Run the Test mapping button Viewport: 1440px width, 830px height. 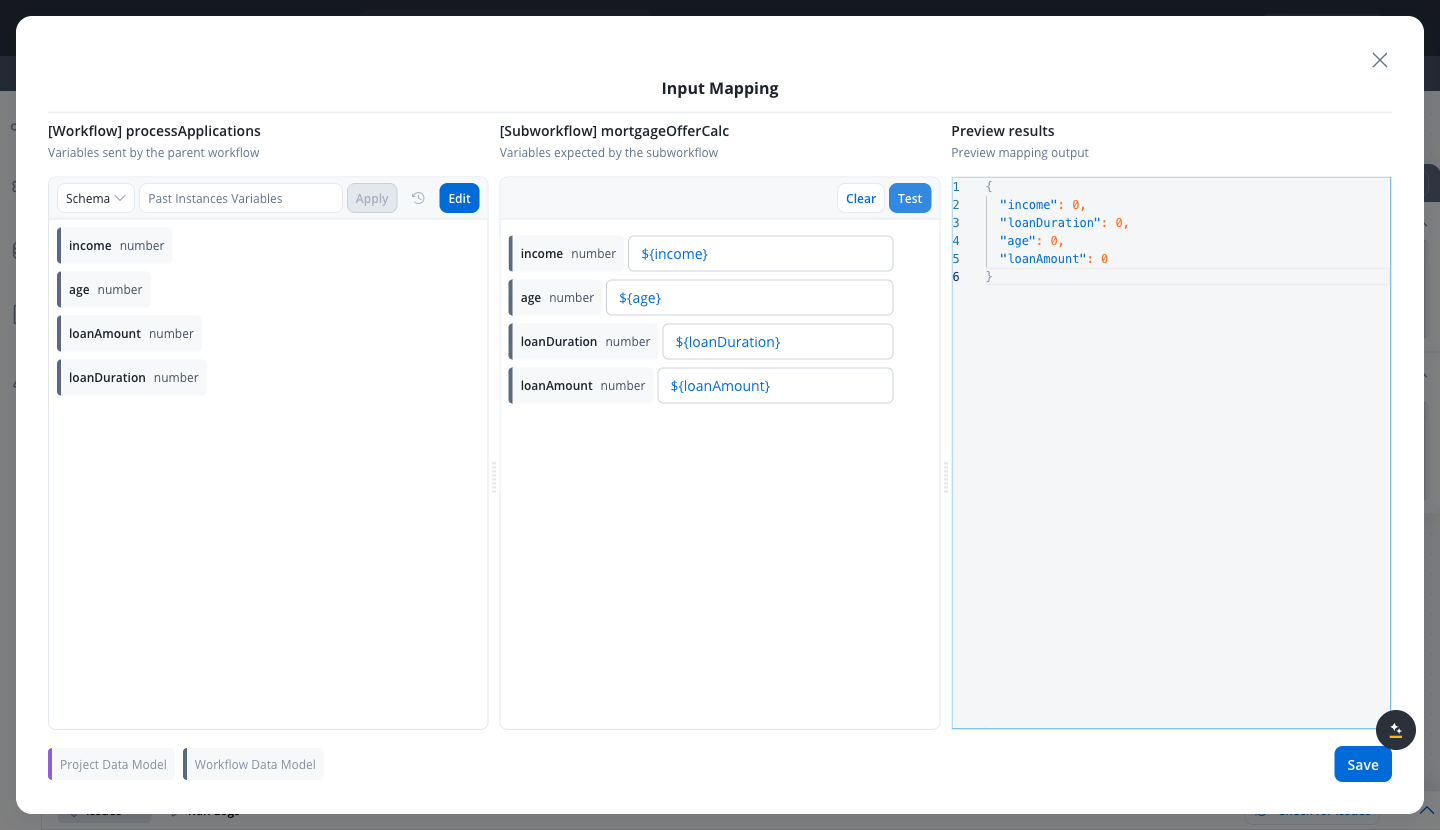click(x=910, y=198)
